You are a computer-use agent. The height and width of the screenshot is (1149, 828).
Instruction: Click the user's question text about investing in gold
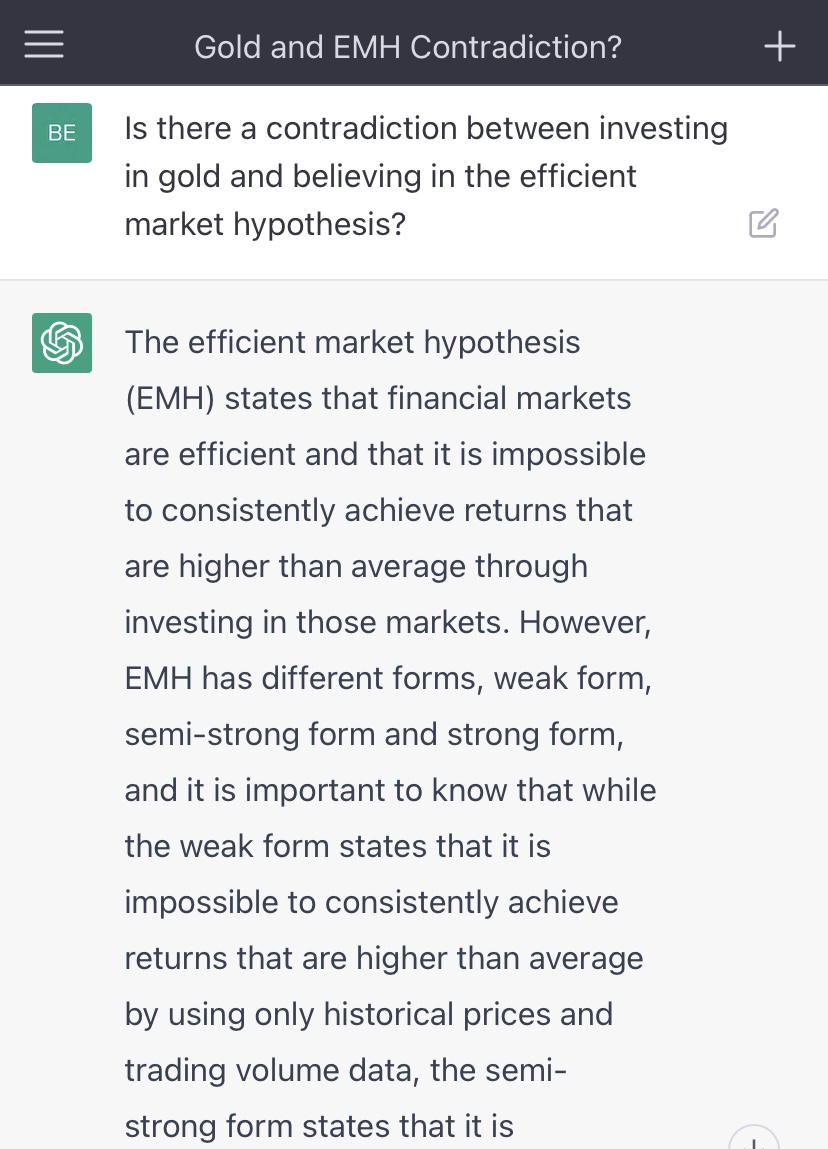(x=425, y=129)
